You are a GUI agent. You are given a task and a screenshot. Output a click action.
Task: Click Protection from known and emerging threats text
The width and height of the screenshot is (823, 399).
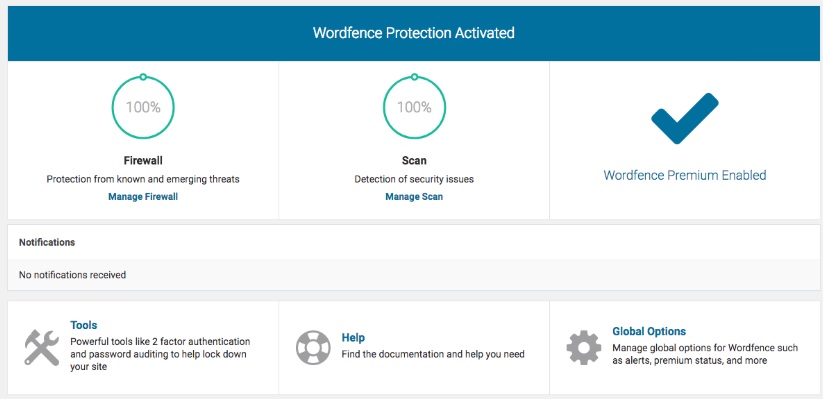143,179
